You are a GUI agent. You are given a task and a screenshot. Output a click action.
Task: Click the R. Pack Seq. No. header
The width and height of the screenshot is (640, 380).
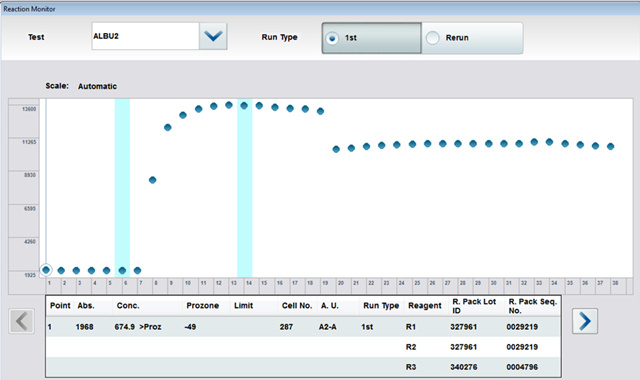pos(533,306)
